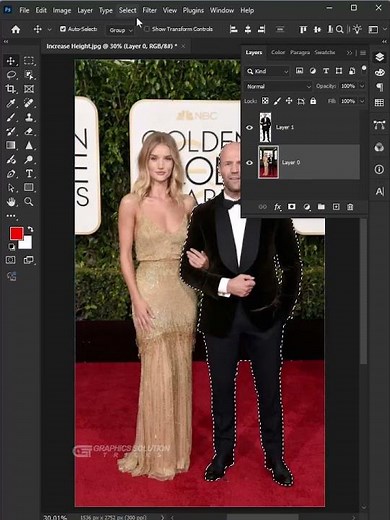Select the Move tool in toolbar
390x520 pixels.
coord(11,61)
